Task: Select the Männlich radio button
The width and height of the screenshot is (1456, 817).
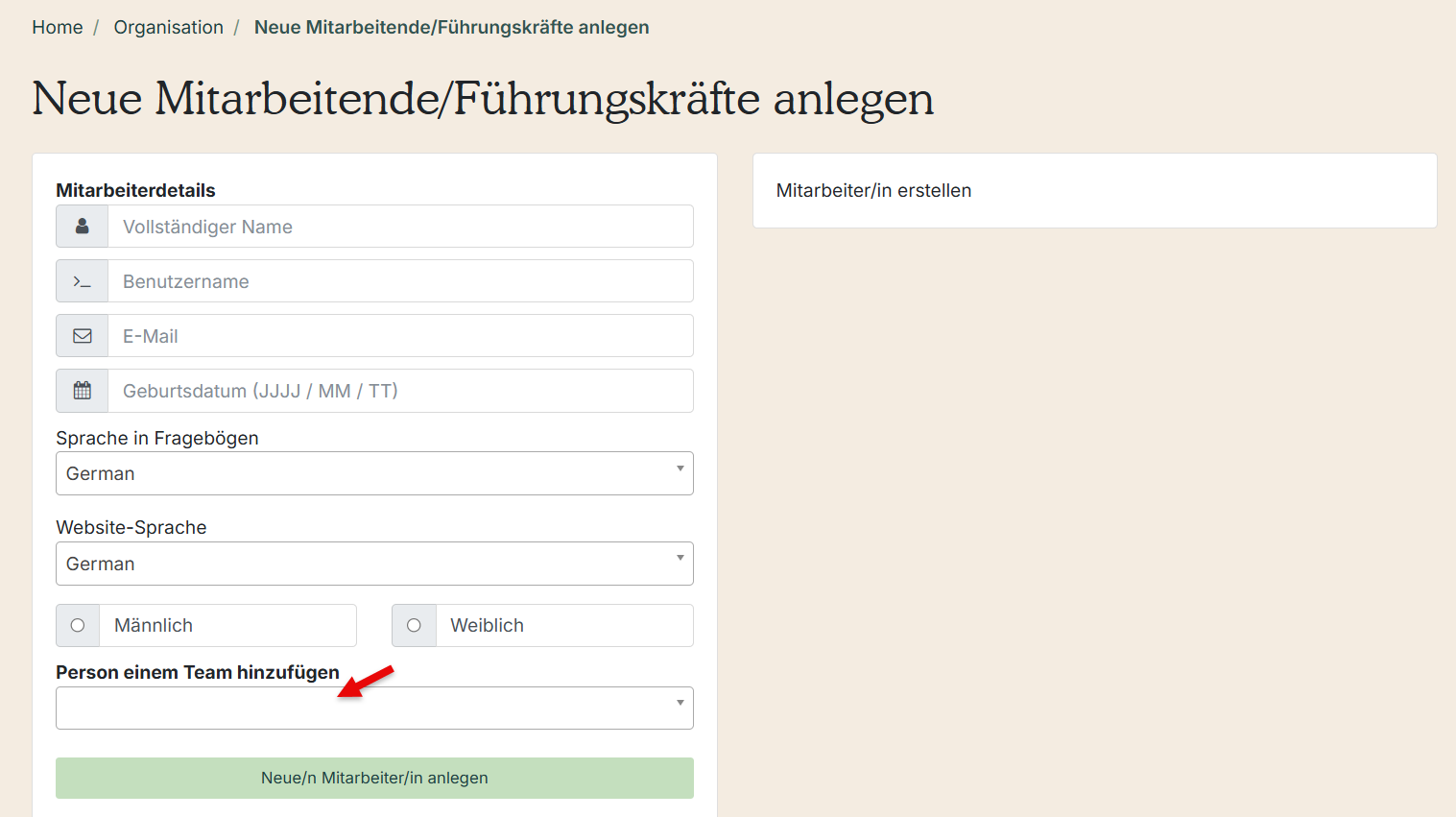Action: pyautogui.click(x=78, y=625)
